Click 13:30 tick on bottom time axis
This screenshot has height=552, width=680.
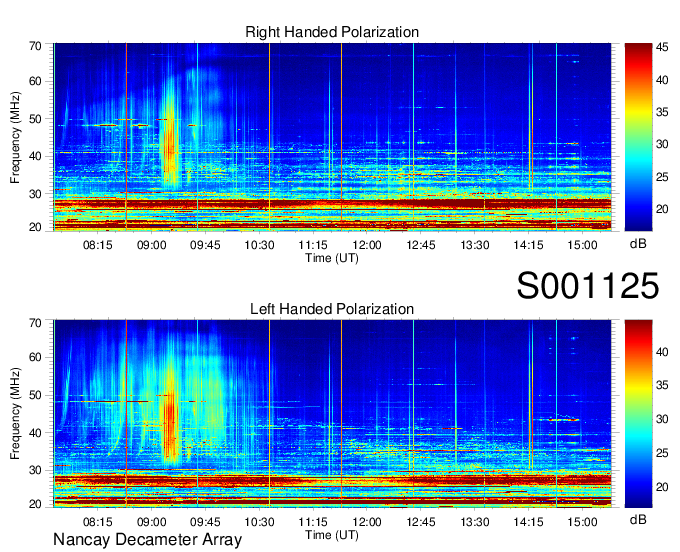tap(474, 522)
